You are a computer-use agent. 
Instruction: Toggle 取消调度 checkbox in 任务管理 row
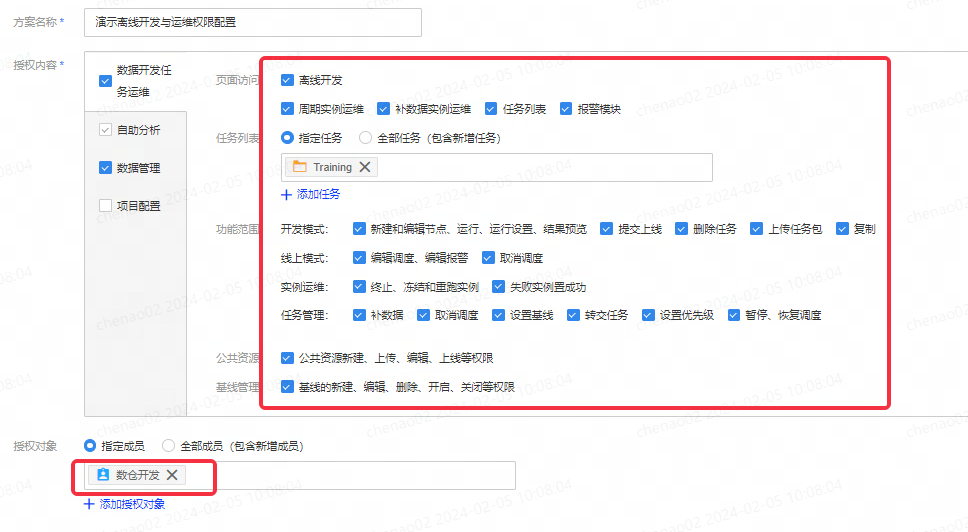tap(424, 315)
